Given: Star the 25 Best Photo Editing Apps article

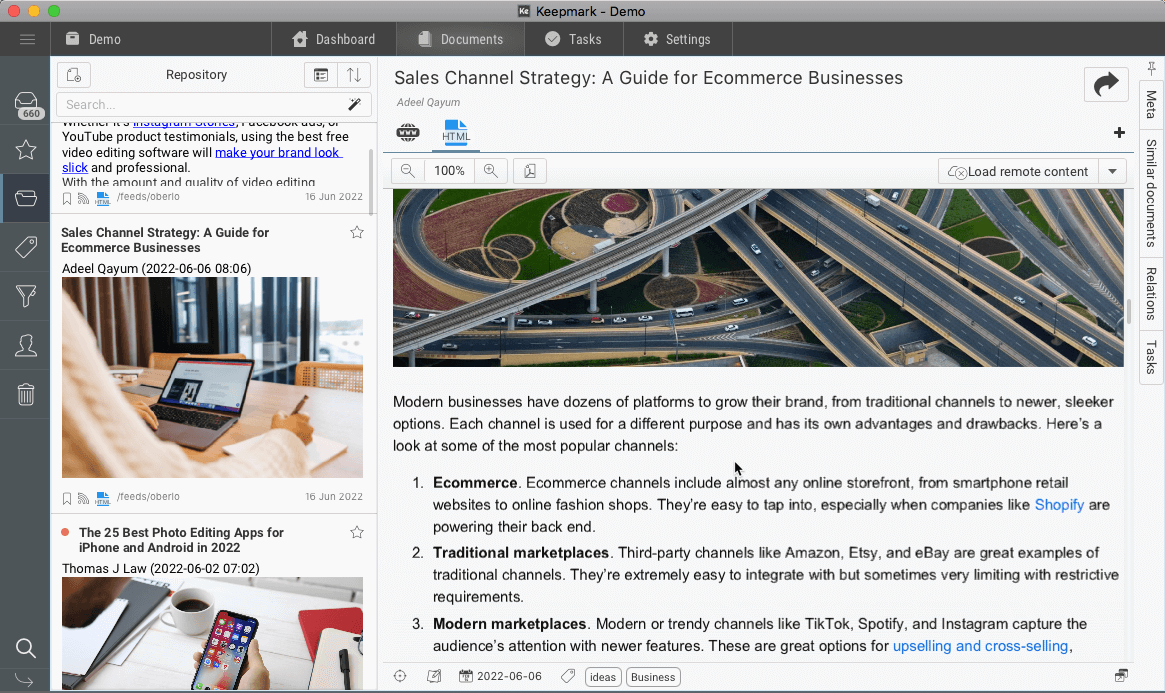Looking at the screenshot, I should coord(357,533).
